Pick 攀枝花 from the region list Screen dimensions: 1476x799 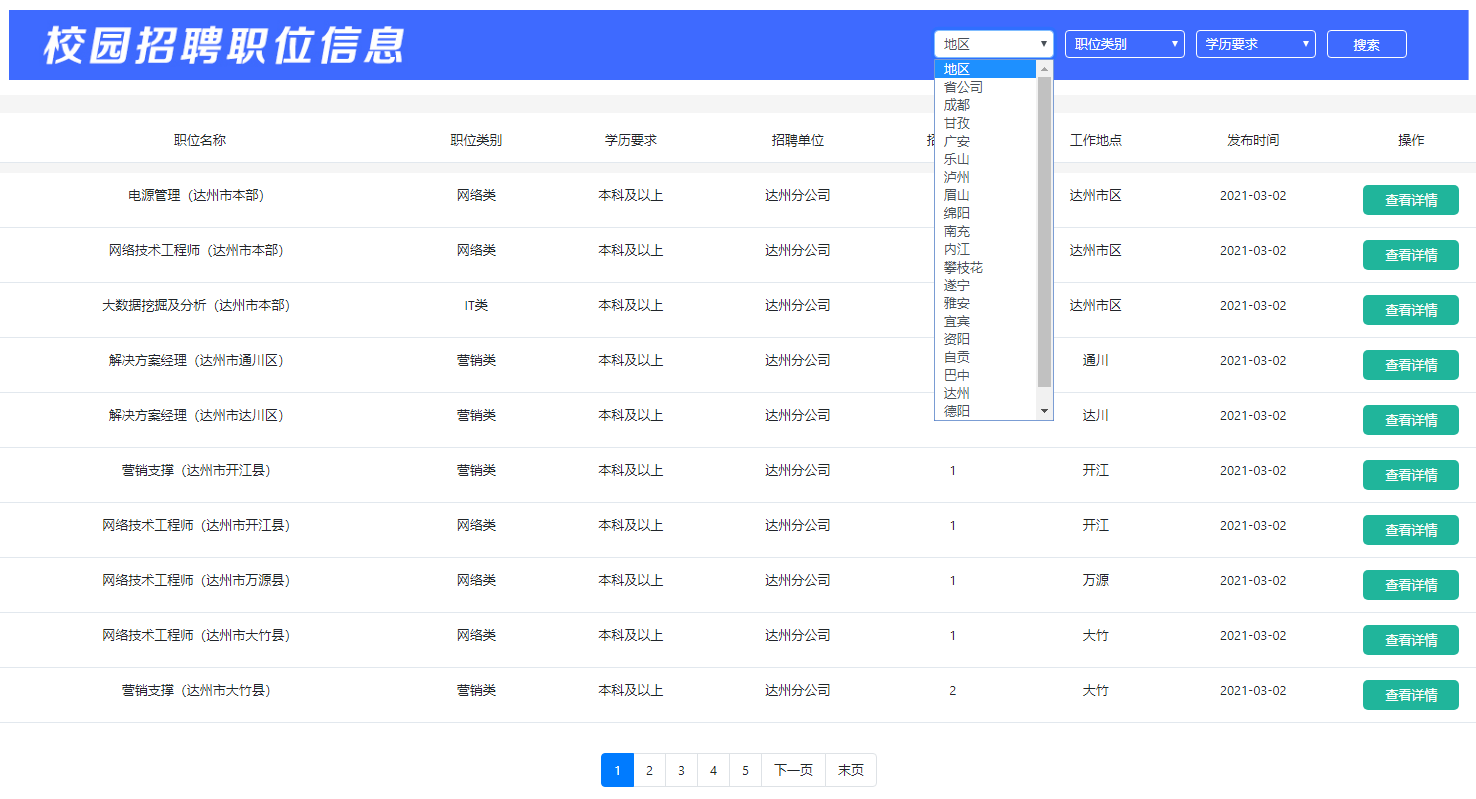point(986,267)
